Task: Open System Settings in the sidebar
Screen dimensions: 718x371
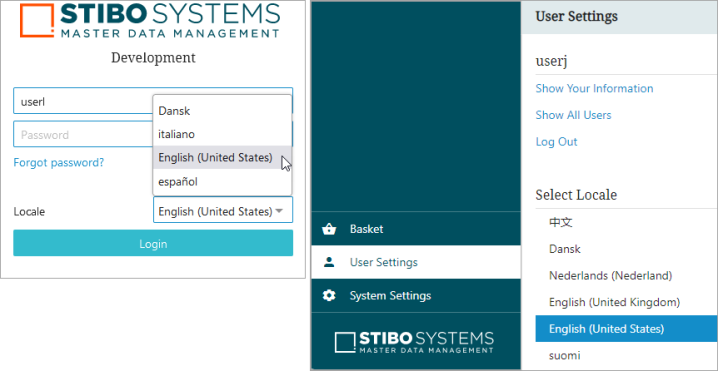Action: pyautogui.click(x=416, y=295)
